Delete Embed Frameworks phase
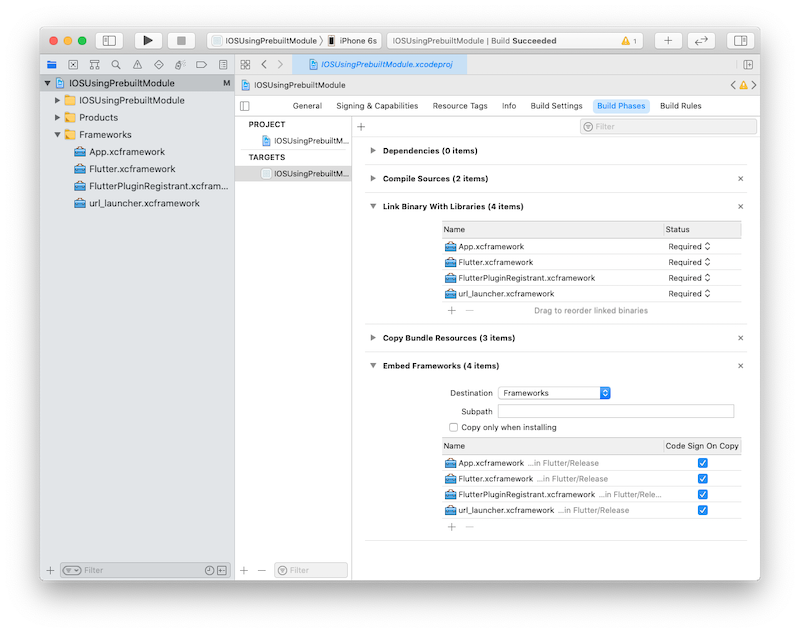 coord(740,366)
